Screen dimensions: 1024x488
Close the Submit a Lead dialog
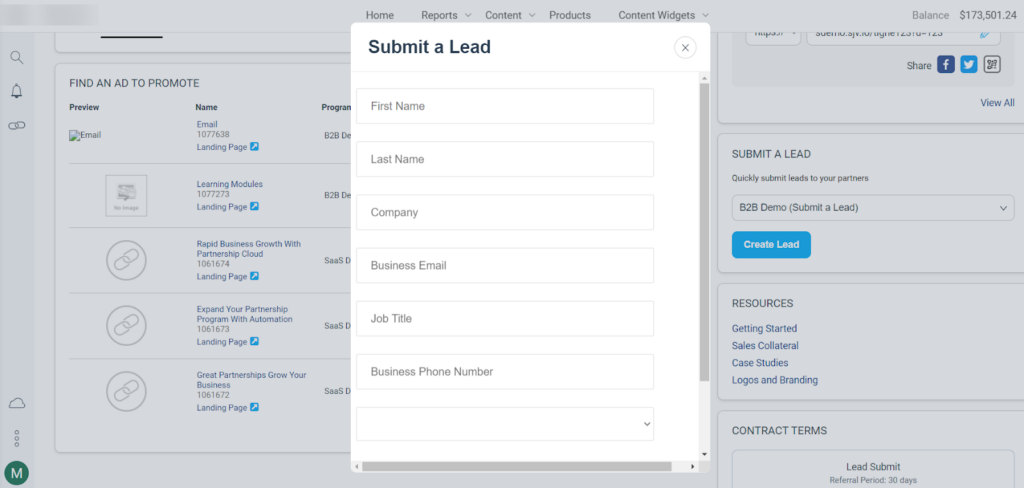[x=685, y=47]
